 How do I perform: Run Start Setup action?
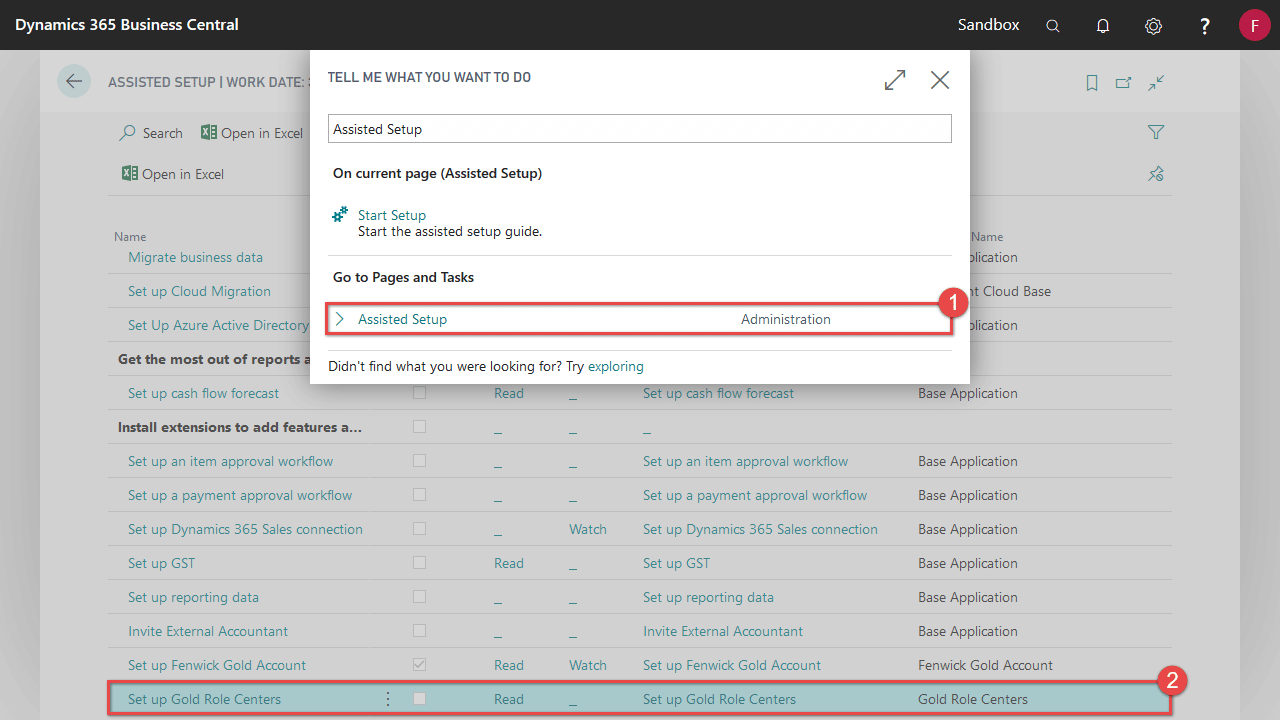click(392, 215)
